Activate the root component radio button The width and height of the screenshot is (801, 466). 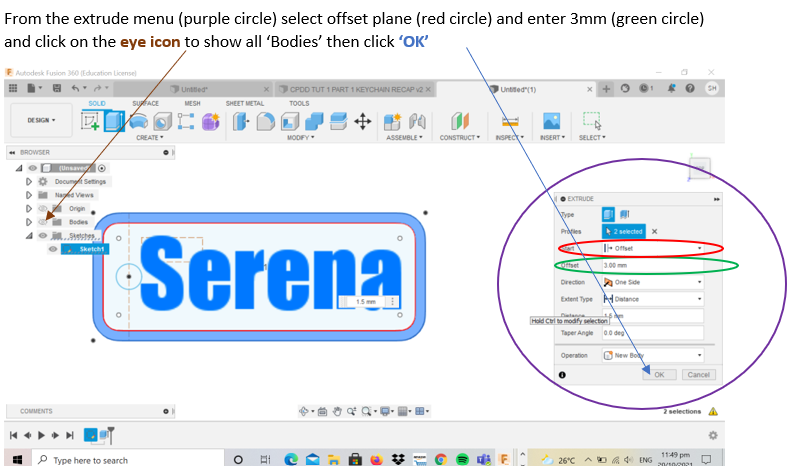[x=102, y=168]
